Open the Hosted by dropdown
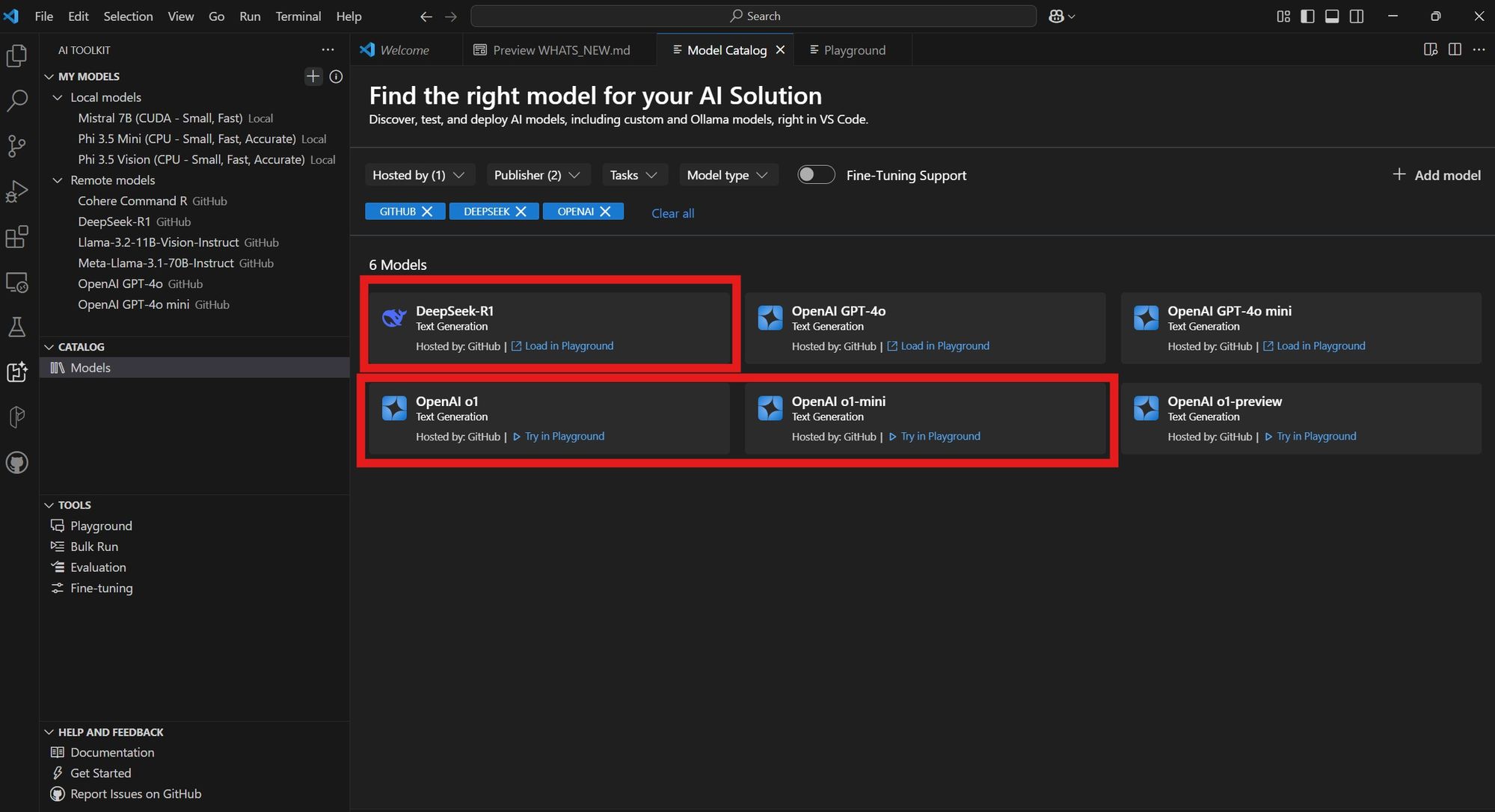 (419, 175)
